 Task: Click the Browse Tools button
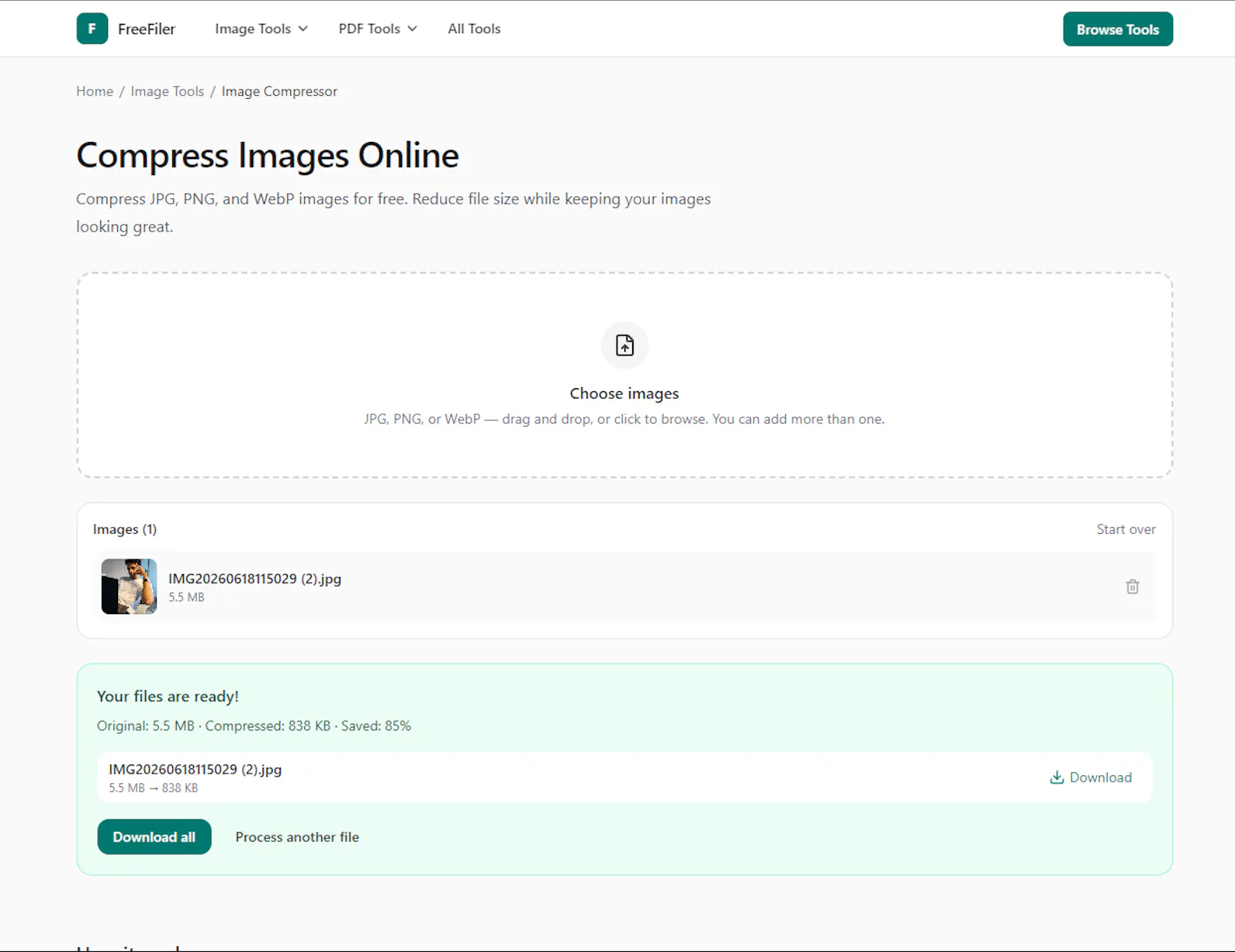pos(1118,29)
